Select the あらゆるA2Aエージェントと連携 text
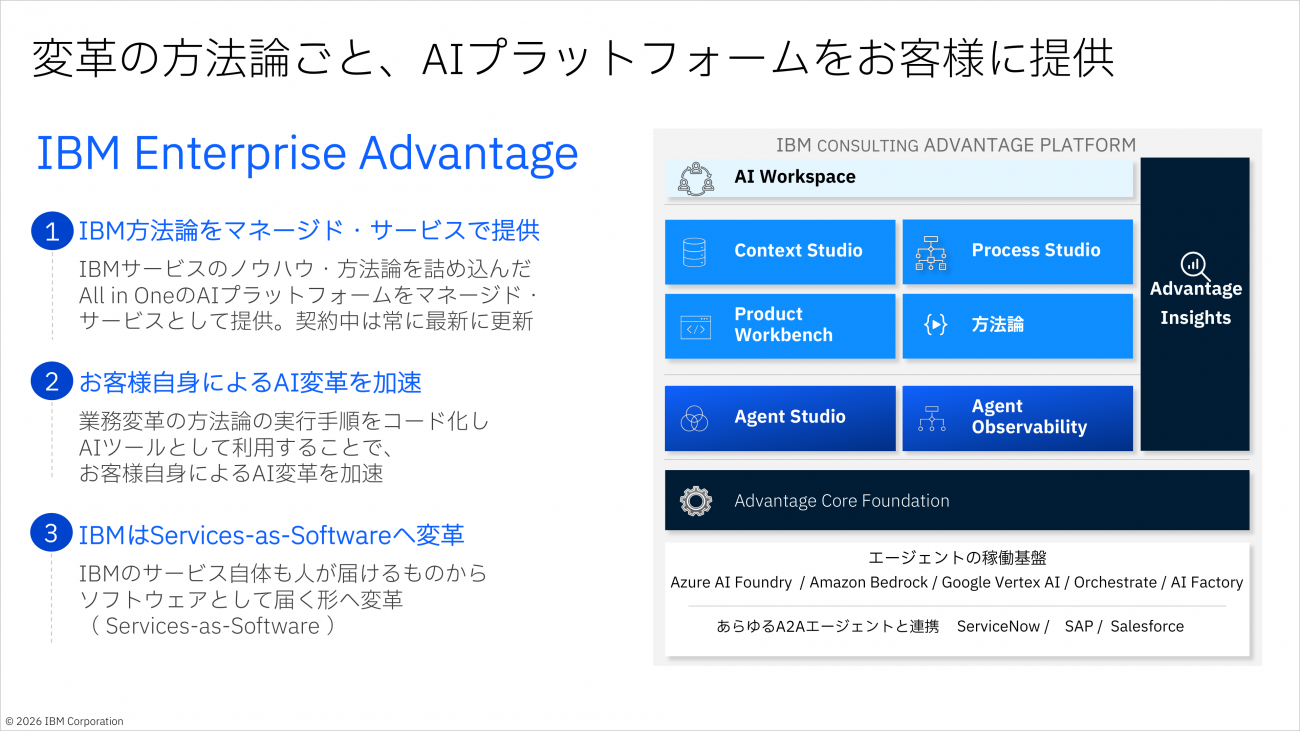Screen dimensions: 1300x731 tap(828, 626)
